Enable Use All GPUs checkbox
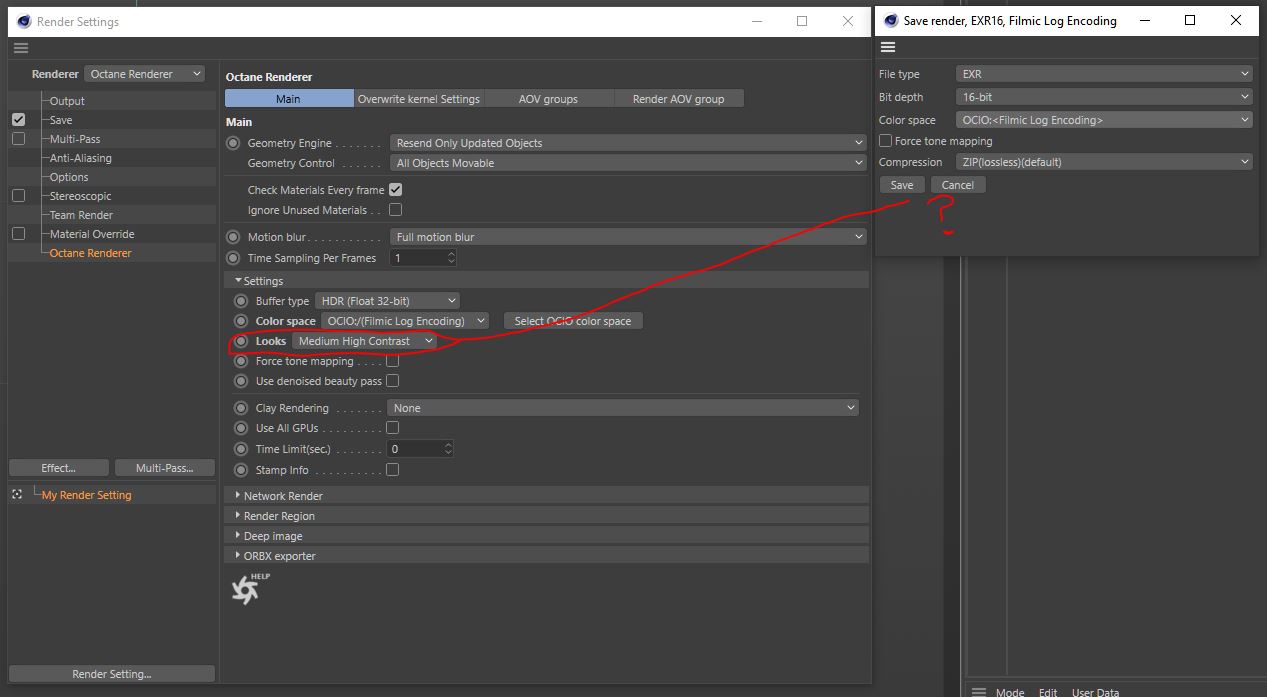This screenshot has height=697, width=1267. coord(393,428)
